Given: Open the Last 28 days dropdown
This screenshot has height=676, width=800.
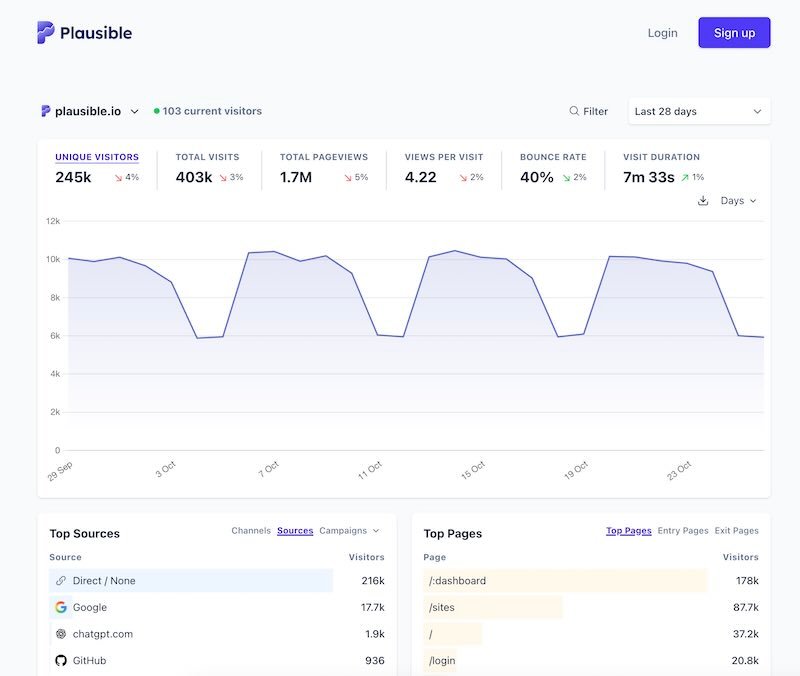Looking at the screenshot, I should pyautogui.click(x=698, y=111).
